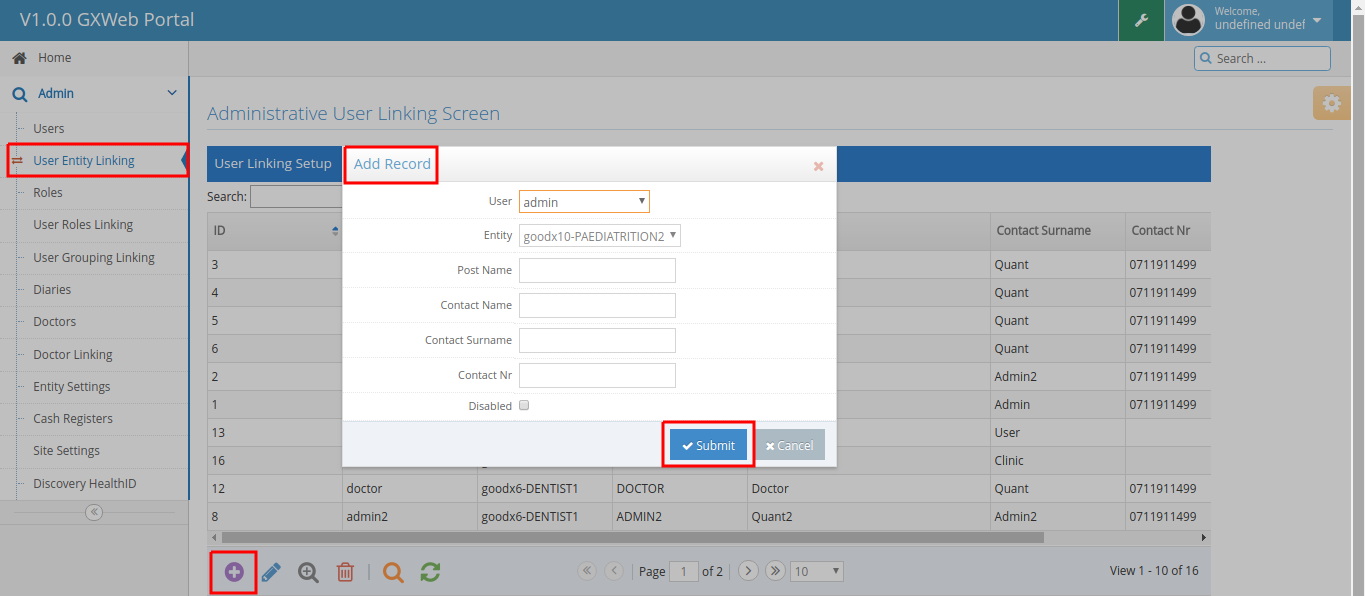Viewport: 1365px width, 596px height.
Task: Click the Cancel button
Action: (790, 445)
